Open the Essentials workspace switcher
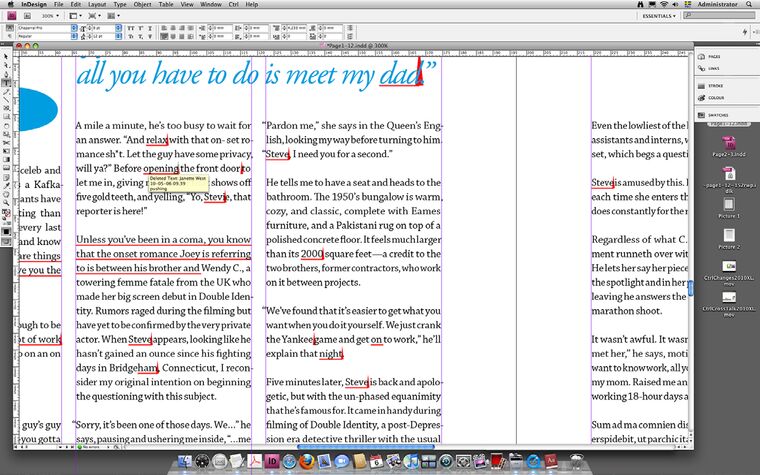This screenshot has width=760, height=475. [659, 16]
